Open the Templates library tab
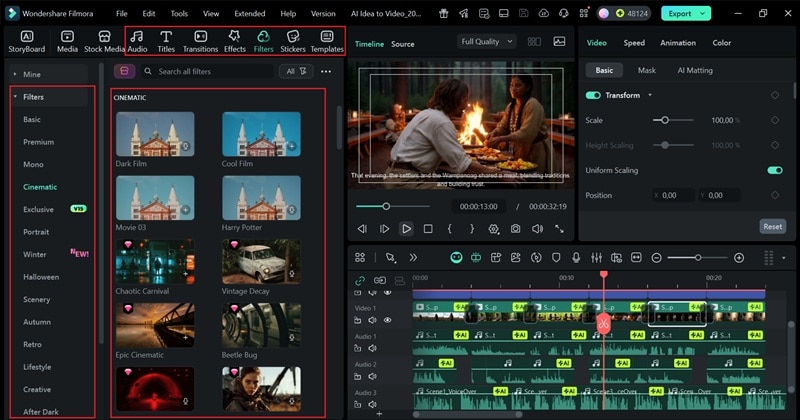The height and width of the screenshot is (420, 800). pos(327,41)
